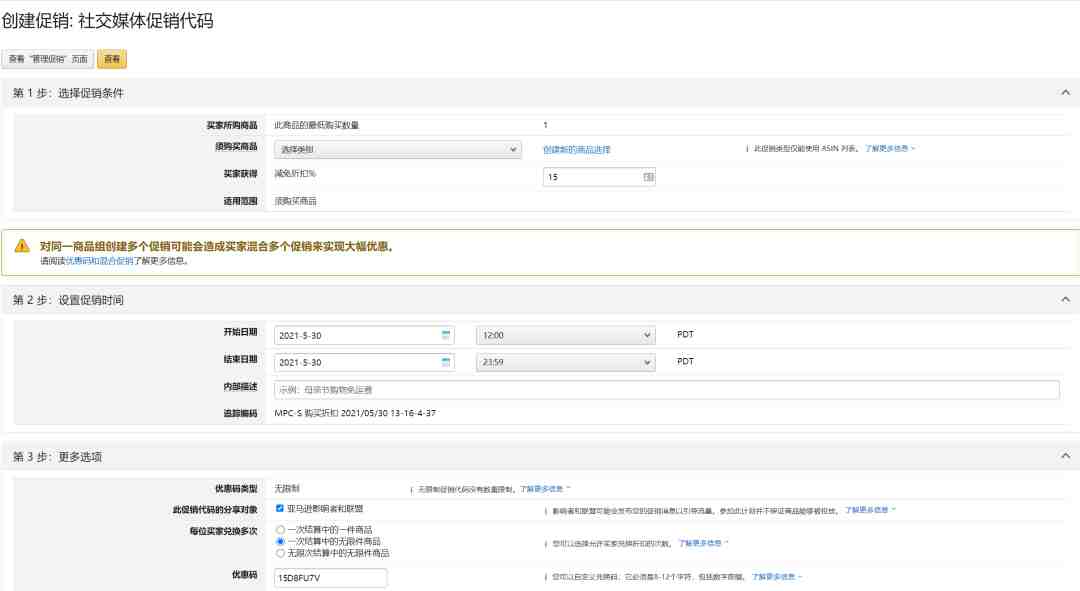Image resolution: width=1080 pixels, height=591 pixels.
Task: Open the 优惠码和混合促销 link in the warning
Action: click(x=99, y=261)
